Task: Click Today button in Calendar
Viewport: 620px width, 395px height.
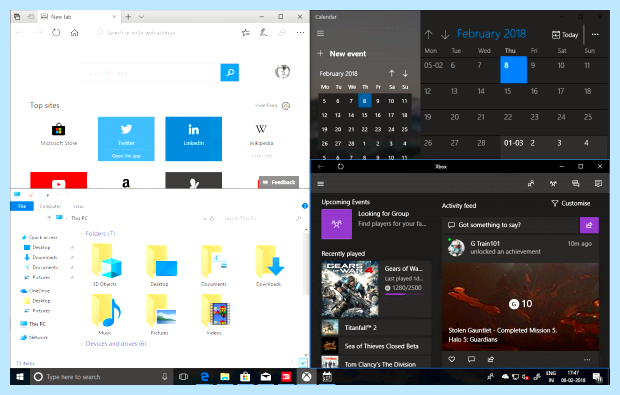Action: tap(565, 35)
